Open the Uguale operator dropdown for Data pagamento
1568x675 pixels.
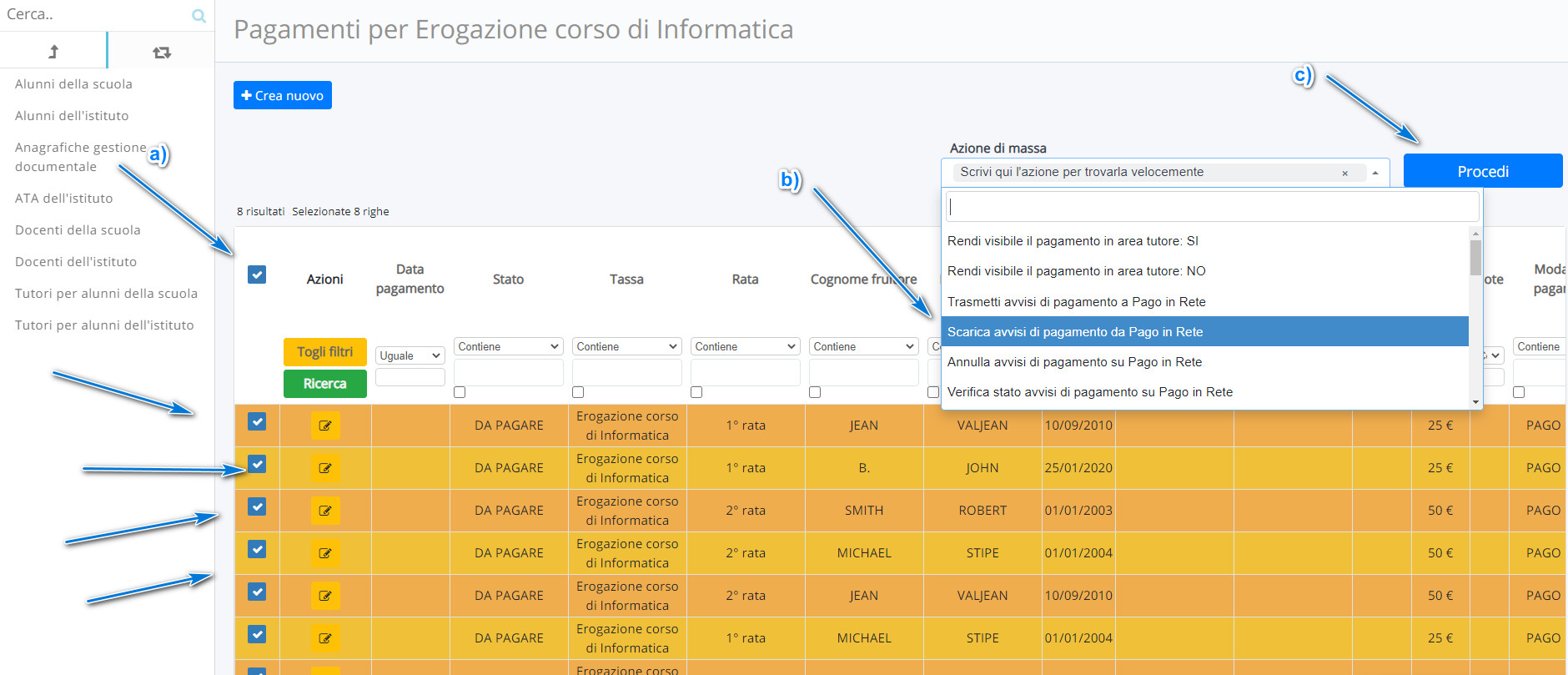410,355
